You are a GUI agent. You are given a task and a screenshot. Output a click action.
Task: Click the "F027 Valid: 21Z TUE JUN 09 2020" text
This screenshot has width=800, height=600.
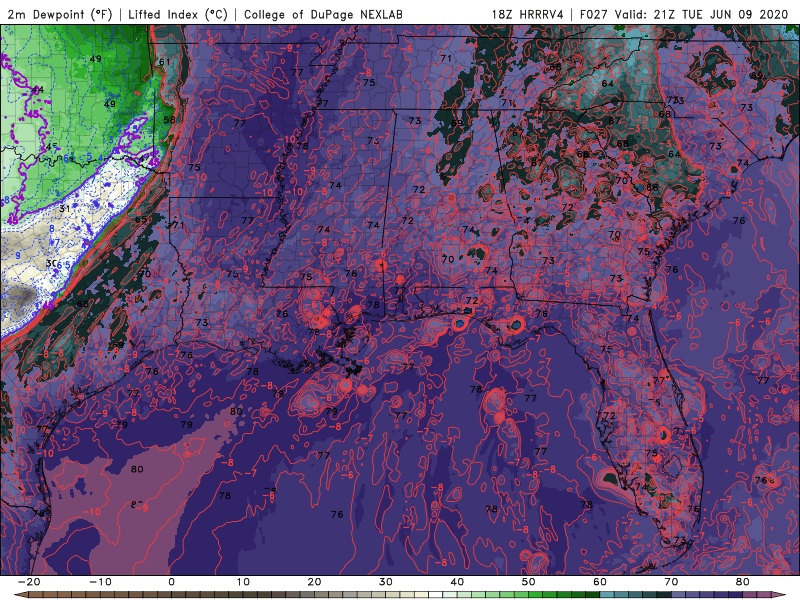click(684, 14)
